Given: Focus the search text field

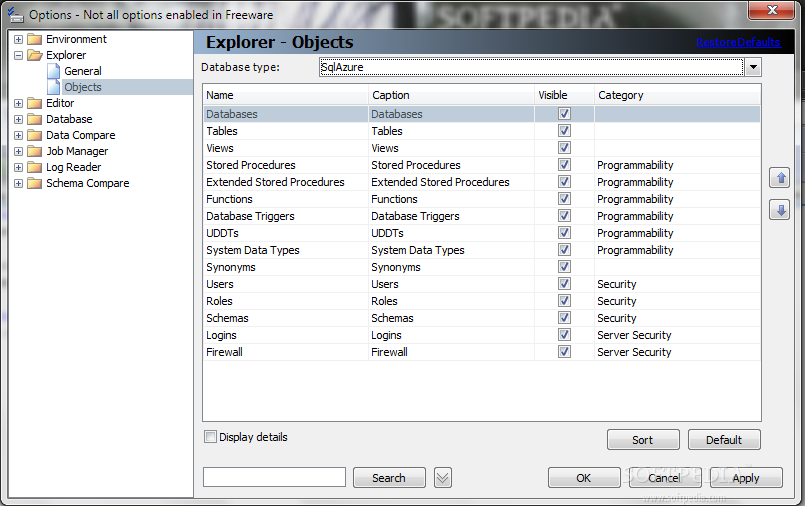Looking at the screenshot, I should click(274, 477).
